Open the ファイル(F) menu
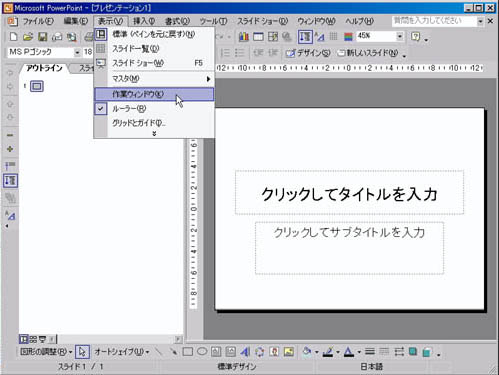The image size is (499, 375). 38,21
